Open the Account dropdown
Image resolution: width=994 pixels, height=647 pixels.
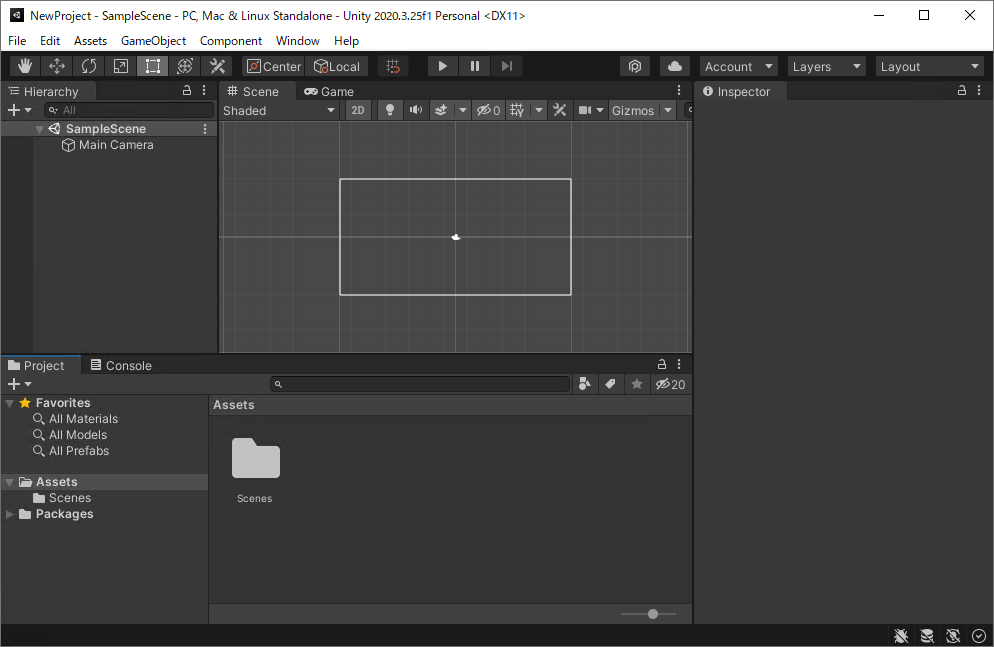click(739, 66)
